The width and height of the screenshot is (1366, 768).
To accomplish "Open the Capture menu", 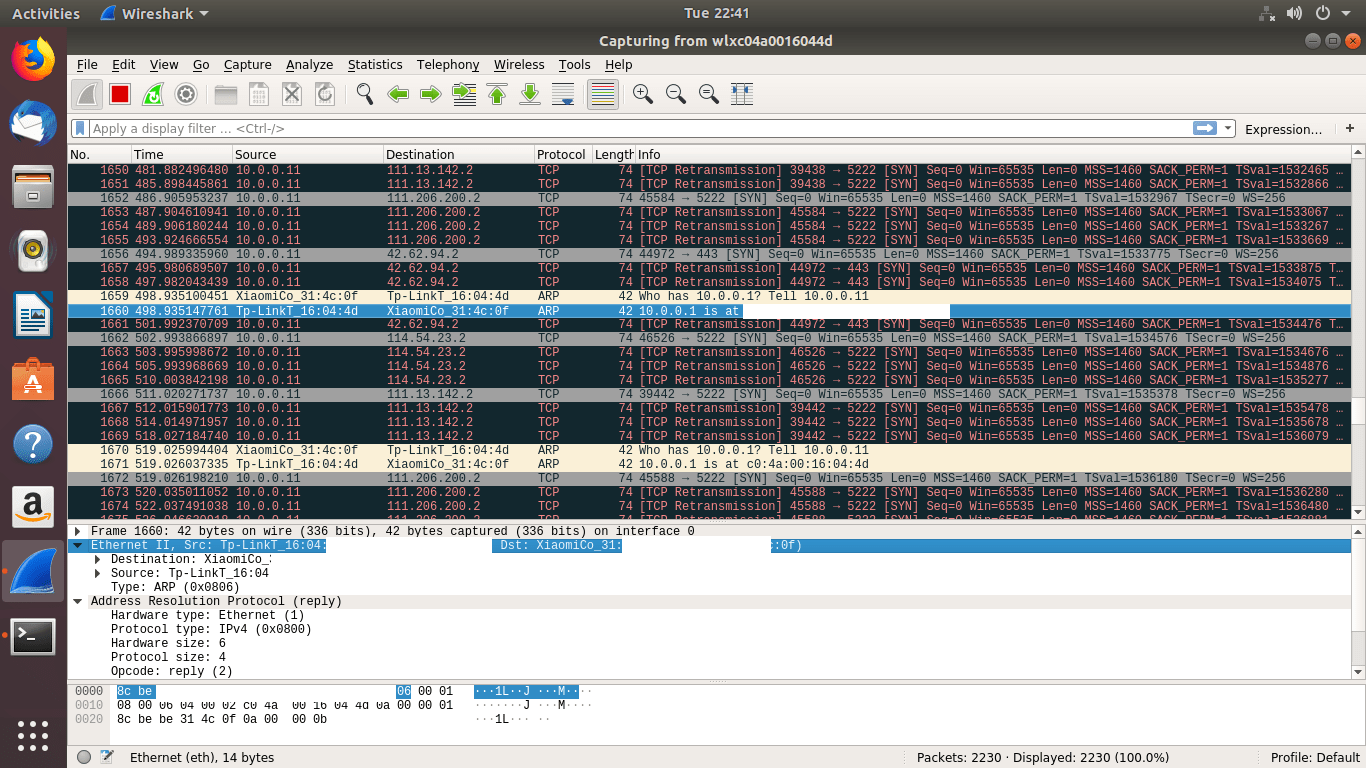I will [x=247, y=64].
